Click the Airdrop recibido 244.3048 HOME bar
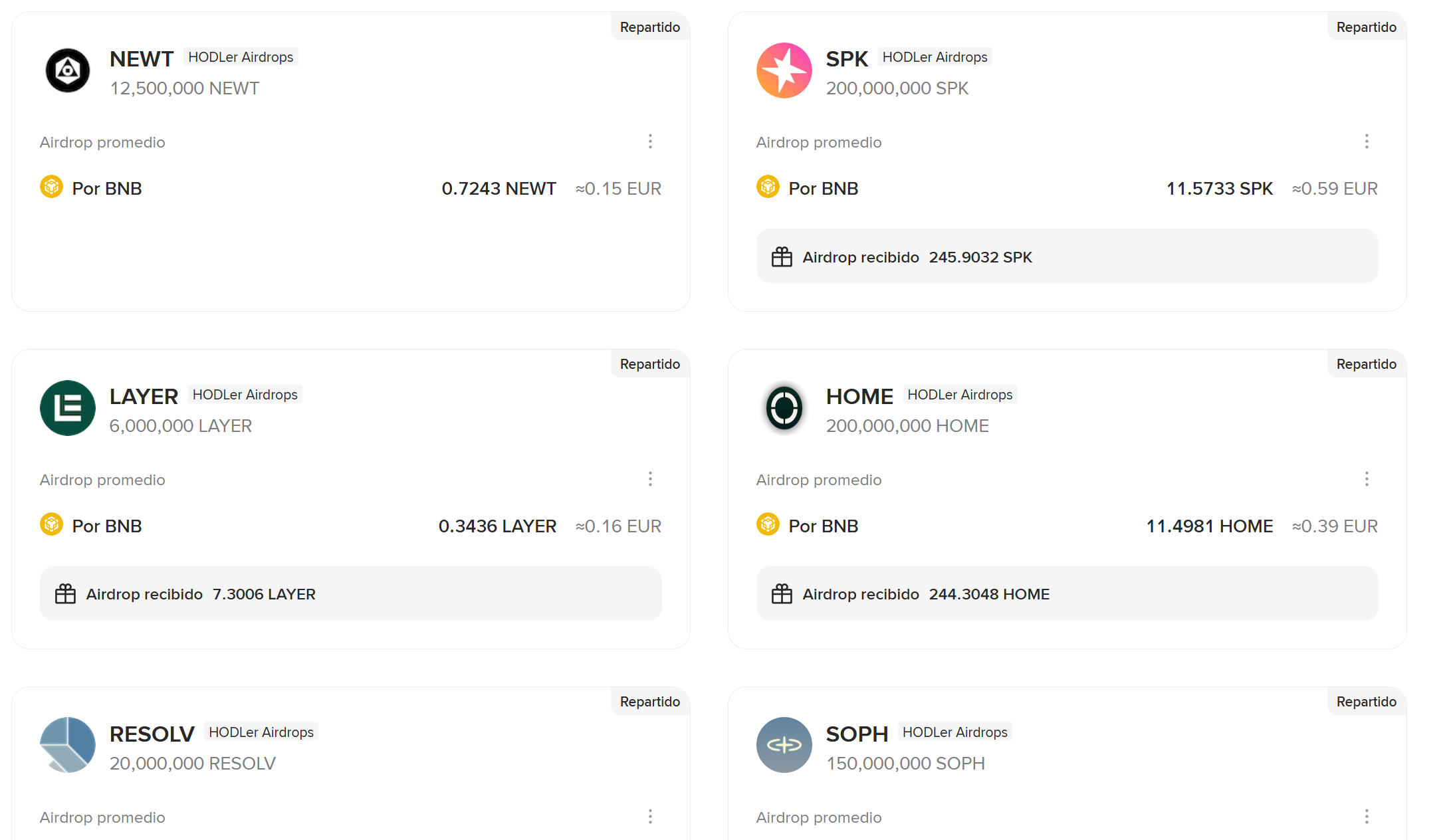This screenshot has width=1455, height=840. click(x=1066, y=594)
